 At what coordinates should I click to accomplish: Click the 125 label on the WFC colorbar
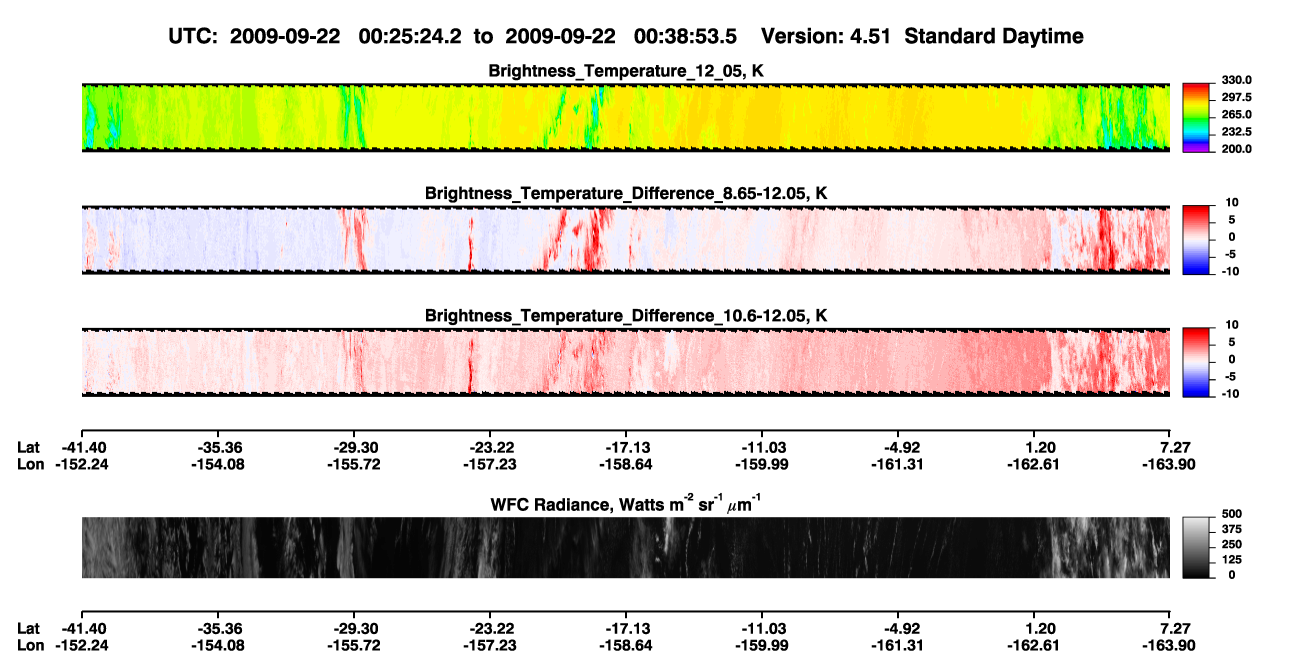click(1232, 559)
